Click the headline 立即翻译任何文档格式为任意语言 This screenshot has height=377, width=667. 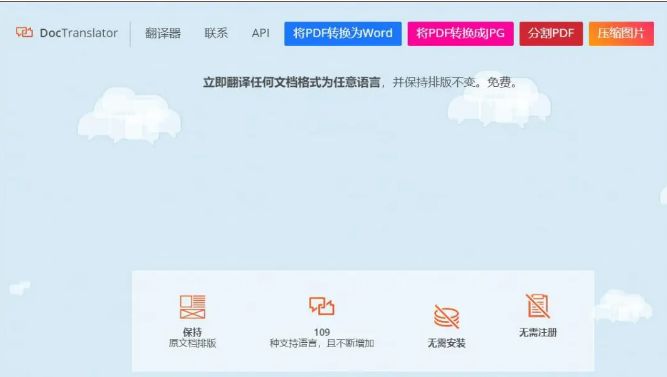pos(291,82)
